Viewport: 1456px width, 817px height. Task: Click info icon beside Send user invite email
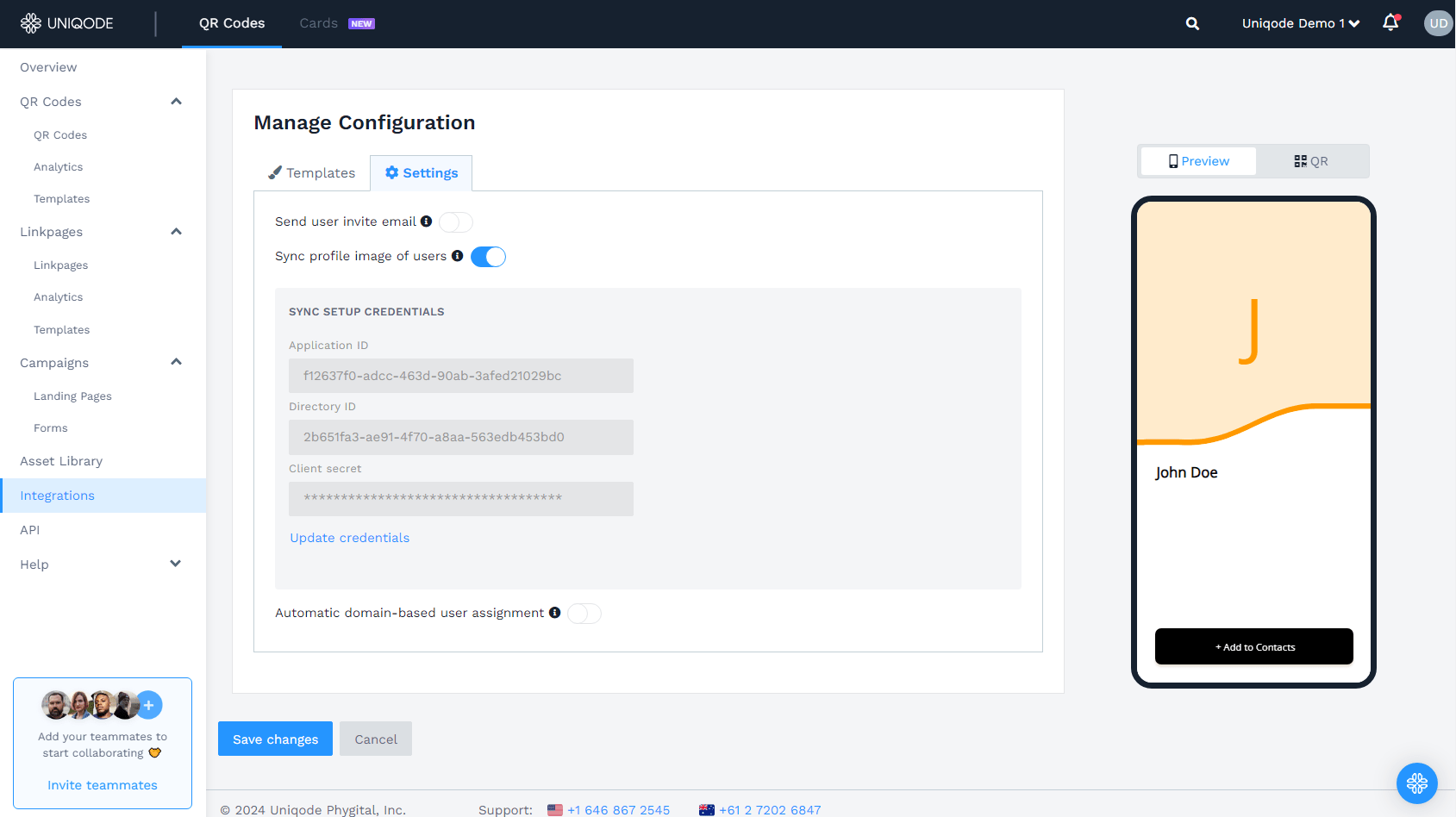(426, 221)
